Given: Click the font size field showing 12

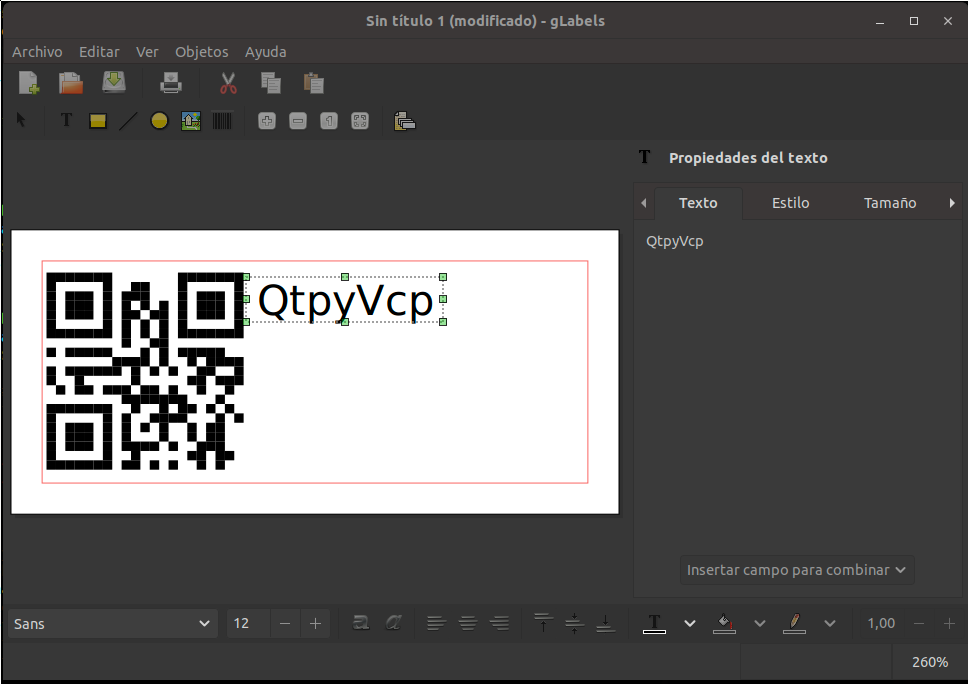Looking at the screenshot, I should [x=248, y=624].
